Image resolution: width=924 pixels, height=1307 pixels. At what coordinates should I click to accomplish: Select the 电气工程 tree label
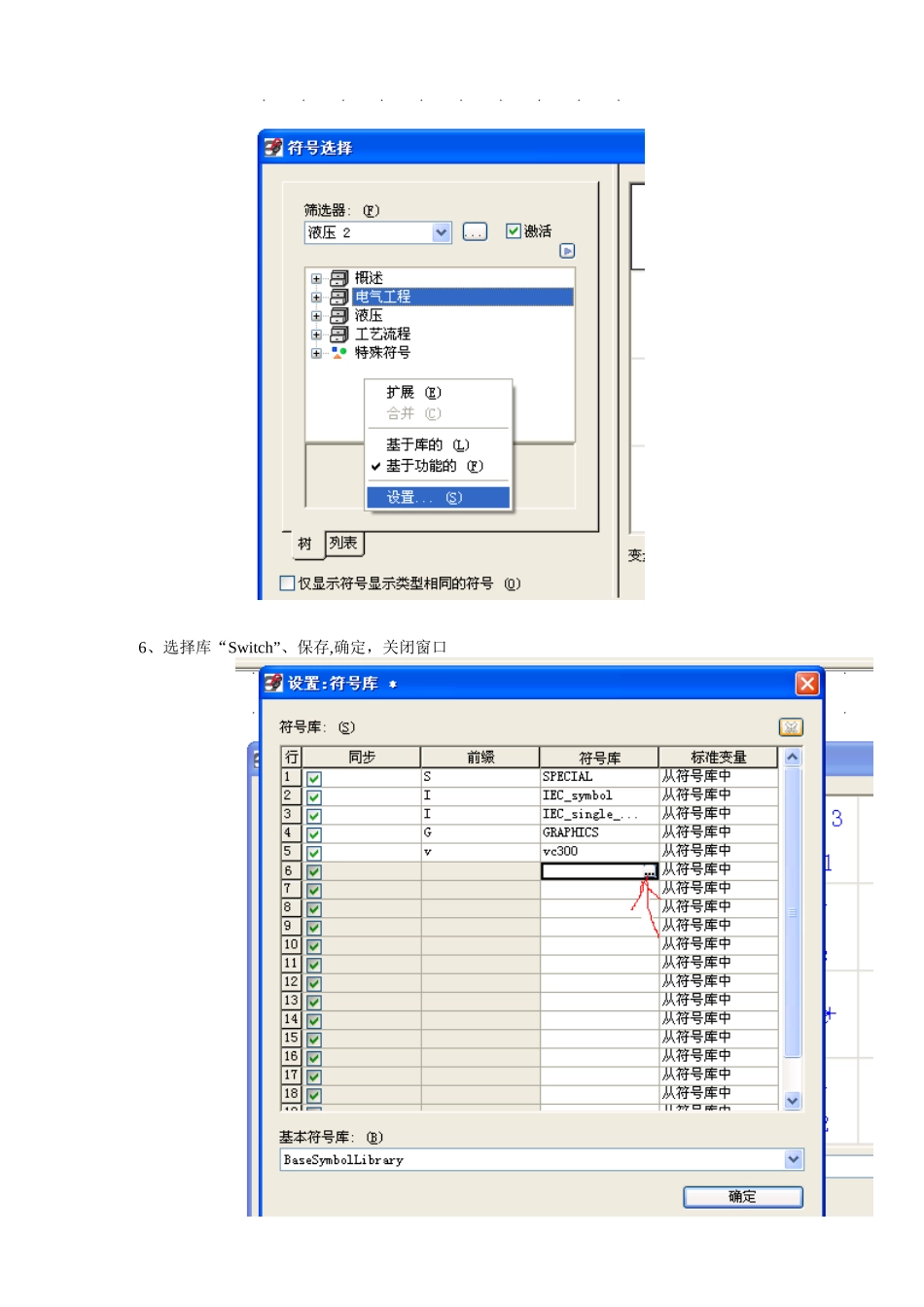pyautogui.click(x=382, y=297)
